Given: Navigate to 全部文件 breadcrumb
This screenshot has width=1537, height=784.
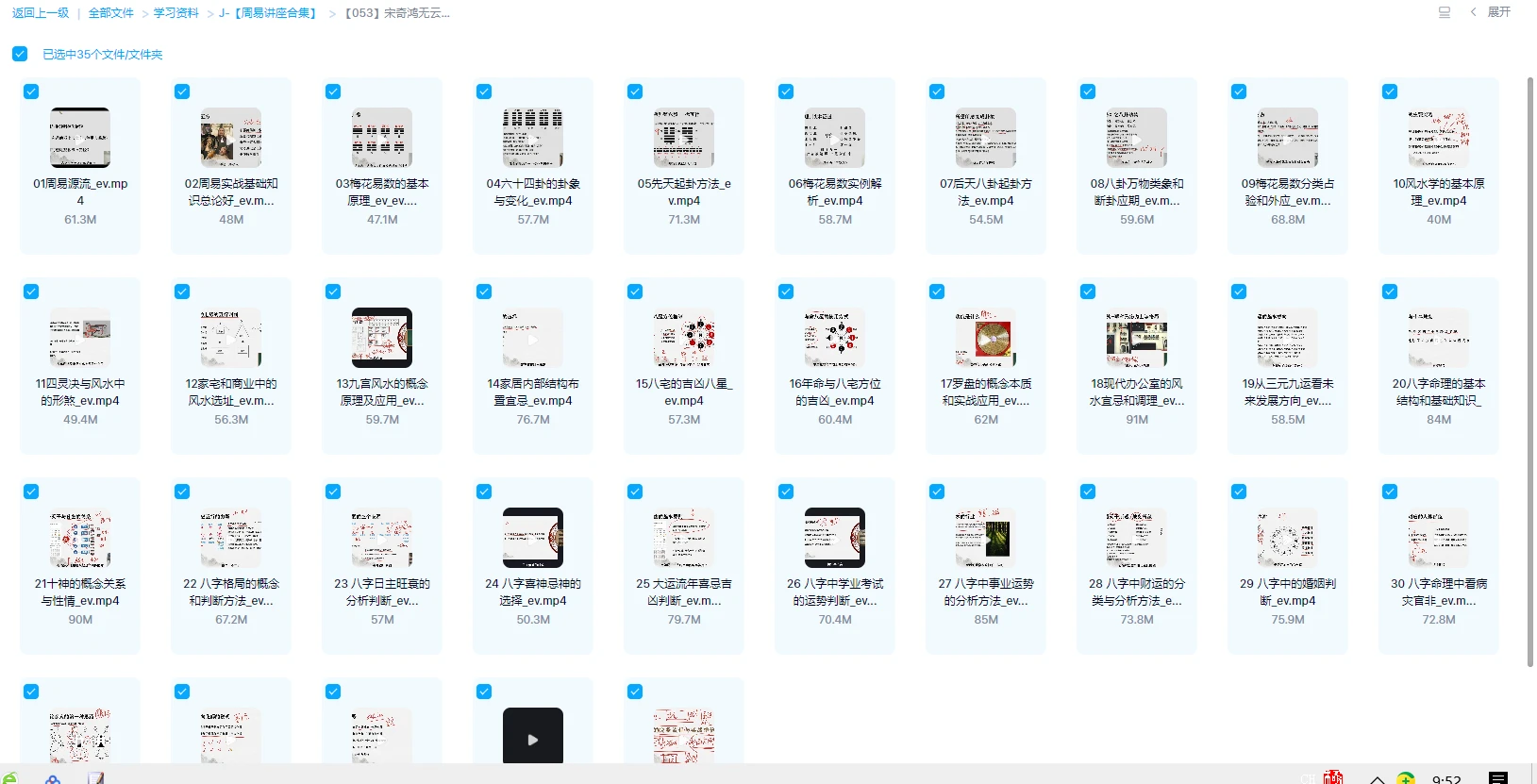Looking at the screenshot, I should (x=111, y=13).
